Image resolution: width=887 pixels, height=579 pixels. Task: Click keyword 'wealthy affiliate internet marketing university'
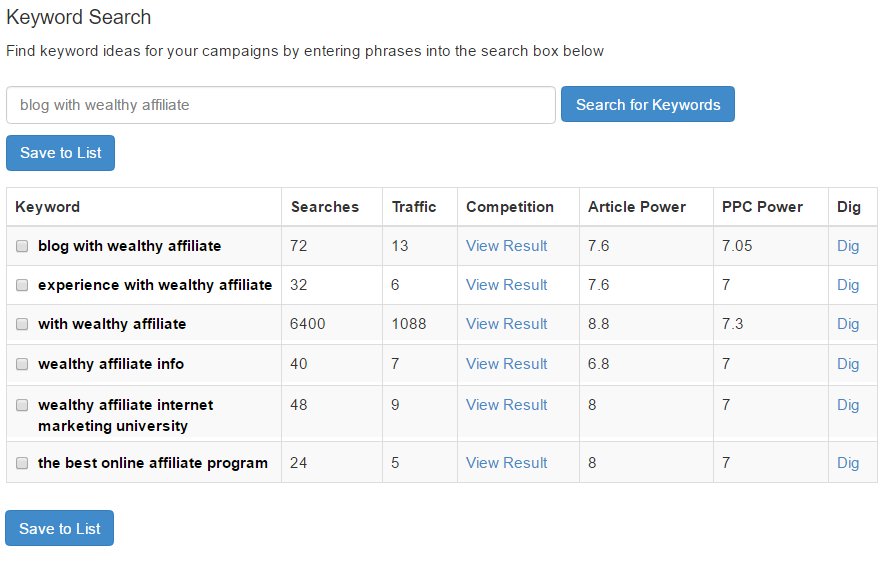[126, 415]
